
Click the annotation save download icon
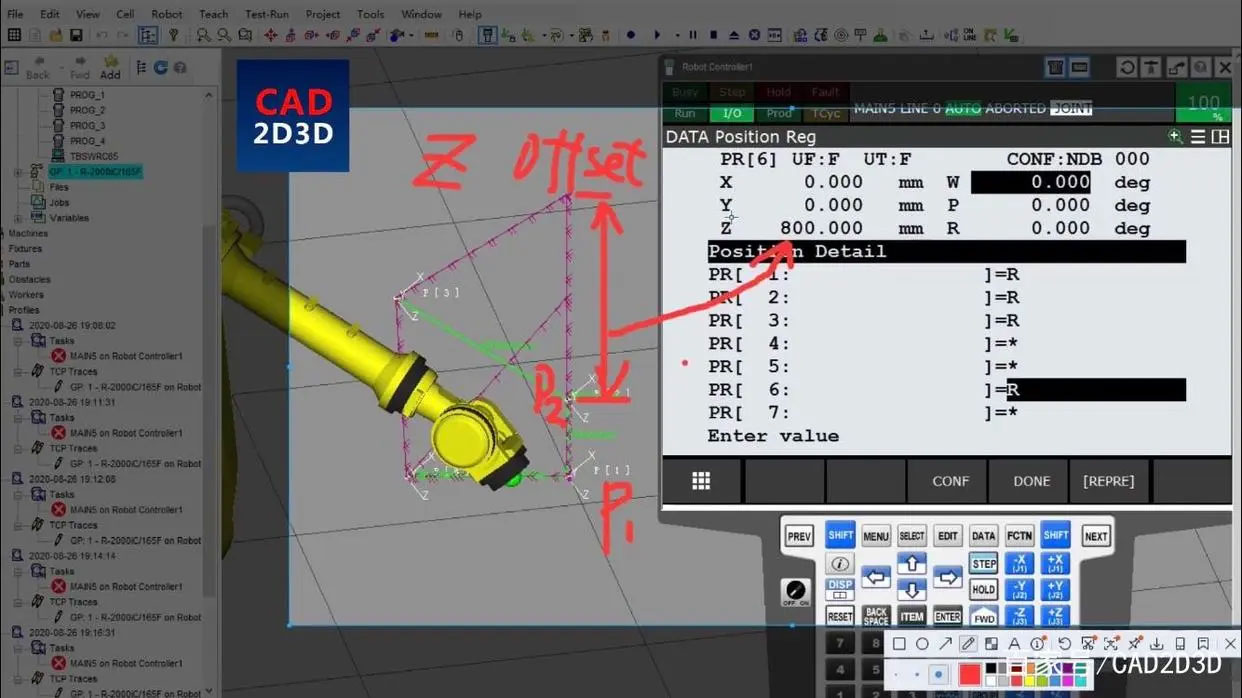pyautogui.click(x=1157, y=644)
